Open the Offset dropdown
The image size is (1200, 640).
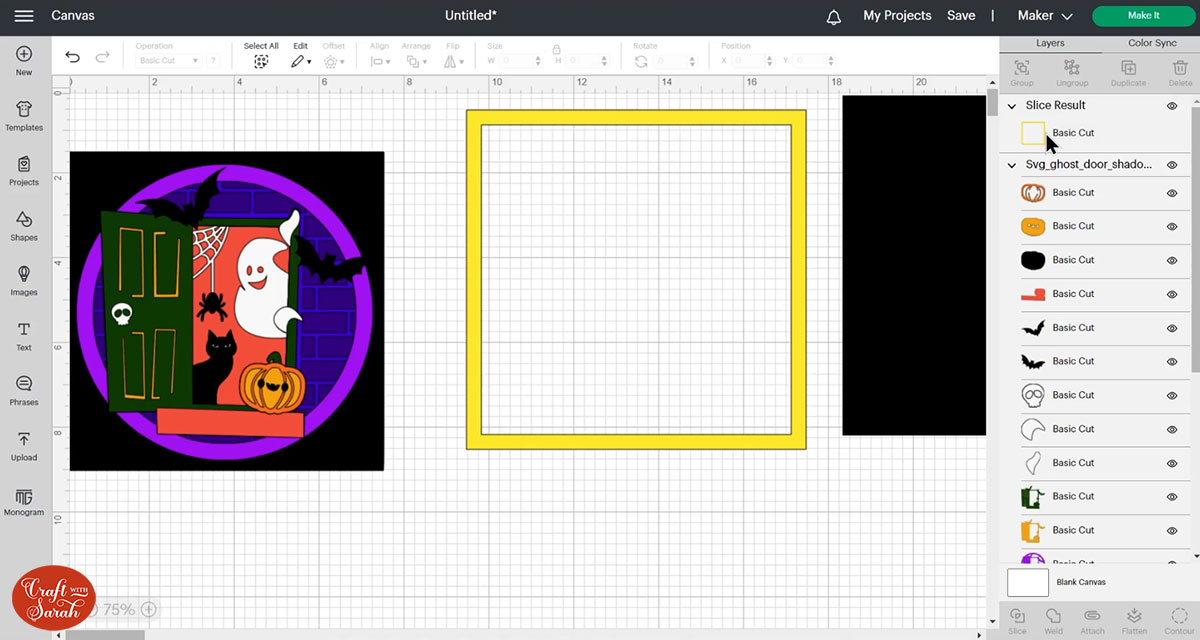[x=334, y=61]
